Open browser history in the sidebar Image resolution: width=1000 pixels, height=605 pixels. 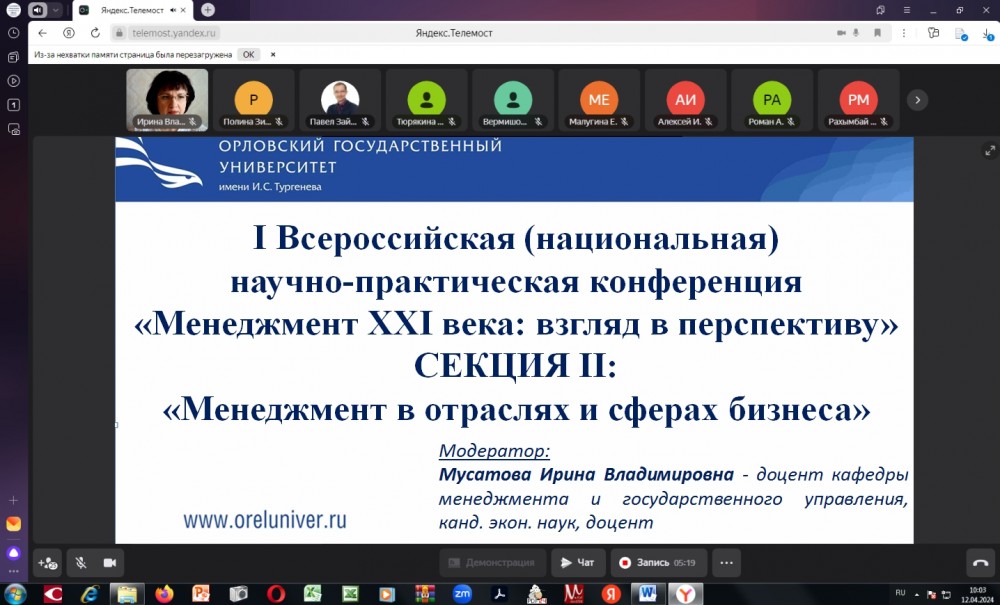coord(14,33)
